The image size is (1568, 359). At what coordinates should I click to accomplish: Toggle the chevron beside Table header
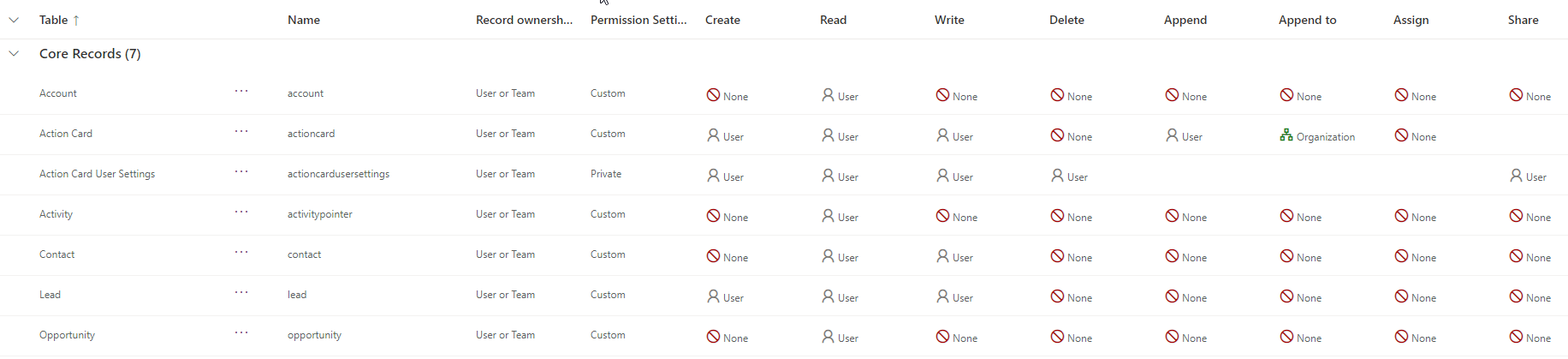pyautogui.click(x=14, y=20)
